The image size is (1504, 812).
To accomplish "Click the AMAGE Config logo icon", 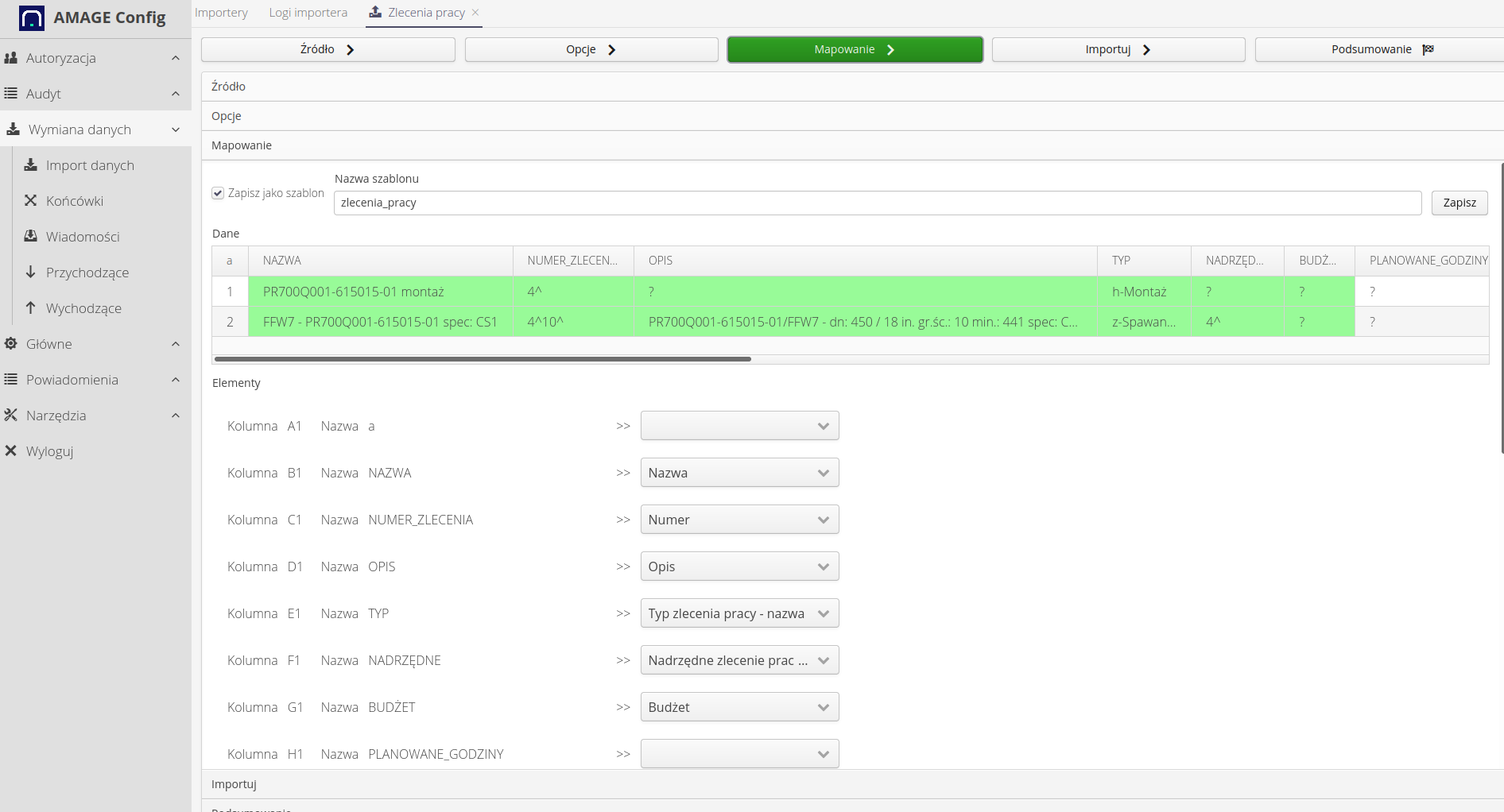I will 32,18.
